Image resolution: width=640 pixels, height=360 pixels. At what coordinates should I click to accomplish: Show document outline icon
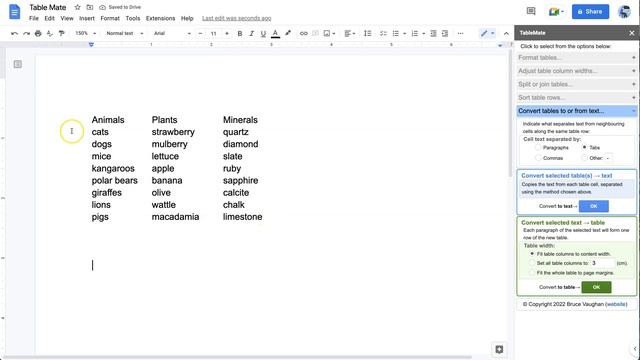18,64
